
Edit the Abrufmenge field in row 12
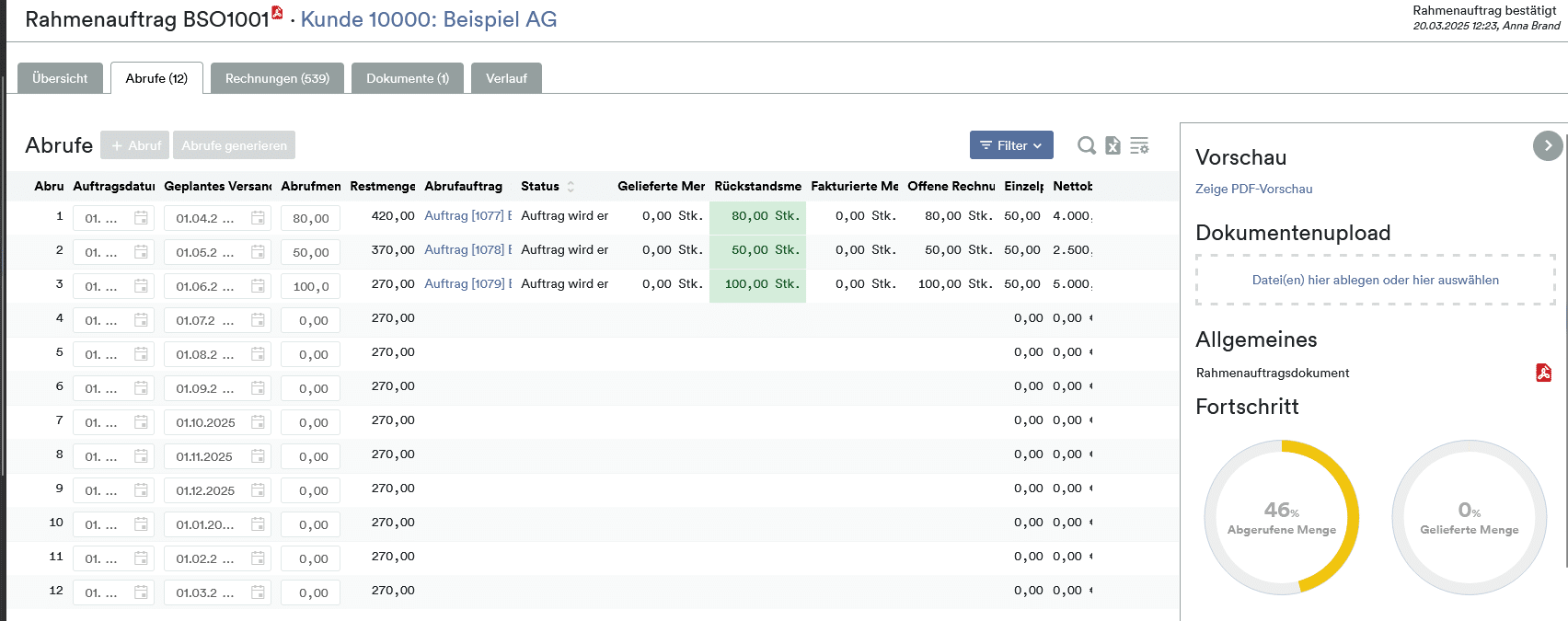[311, 592]
